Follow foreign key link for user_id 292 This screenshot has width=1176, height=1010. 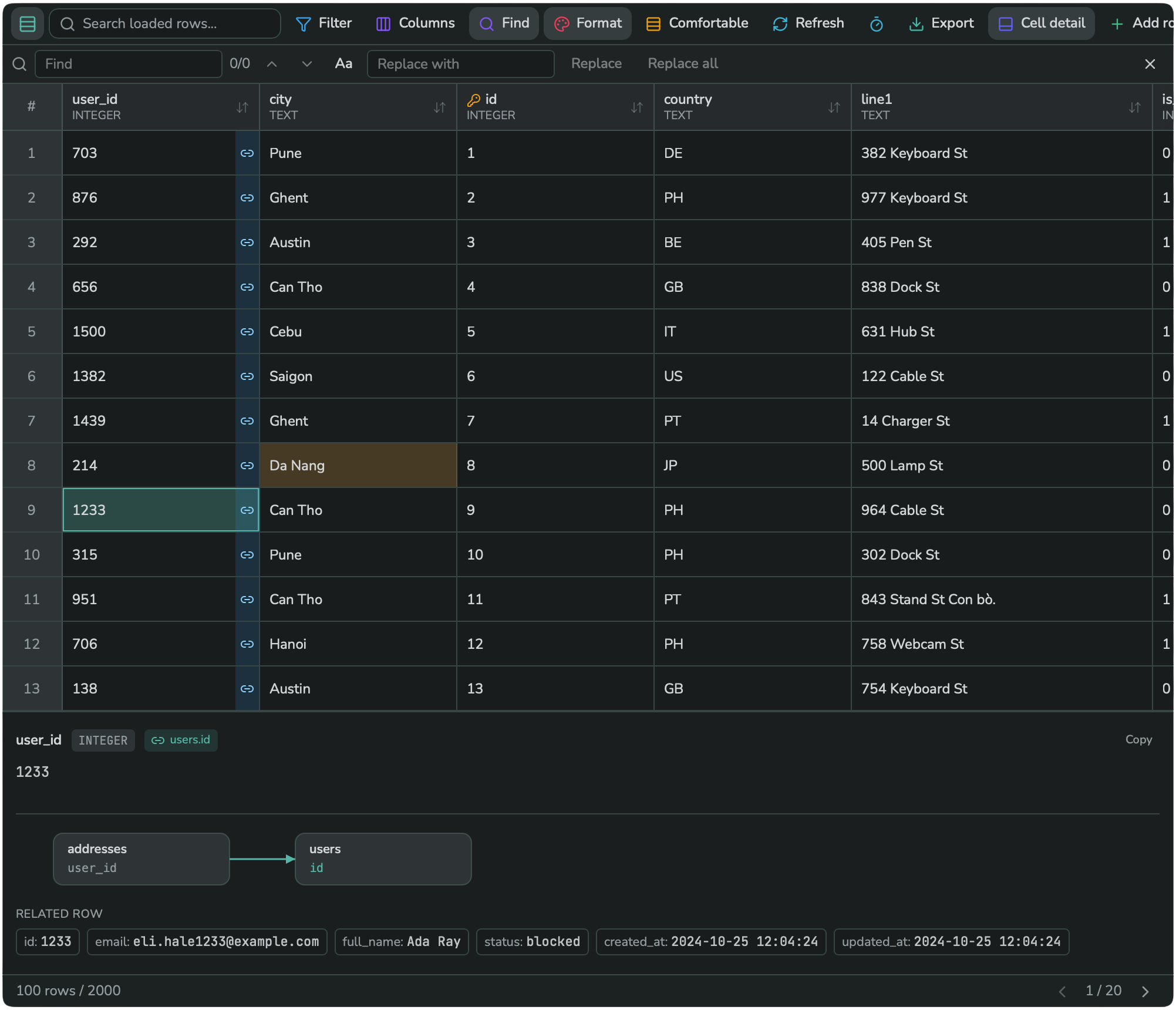247,243
